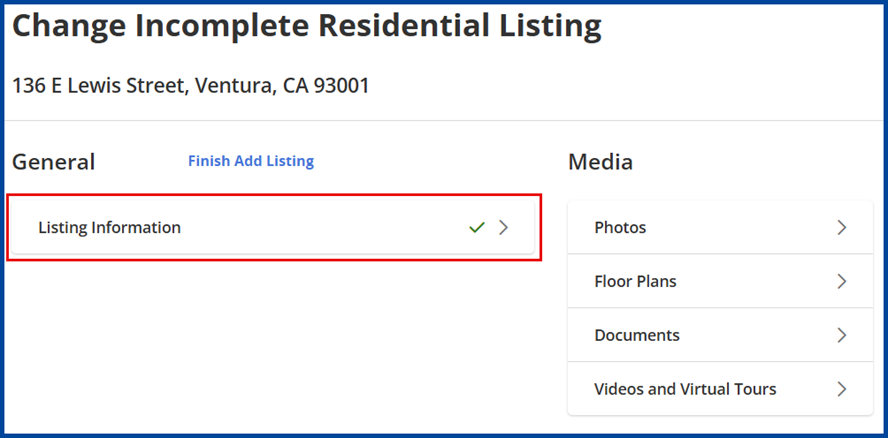The height and width of the screenshot is (438, 888).
Task: Click the Listing Information chevron arrow
Action: pos(504,228)
